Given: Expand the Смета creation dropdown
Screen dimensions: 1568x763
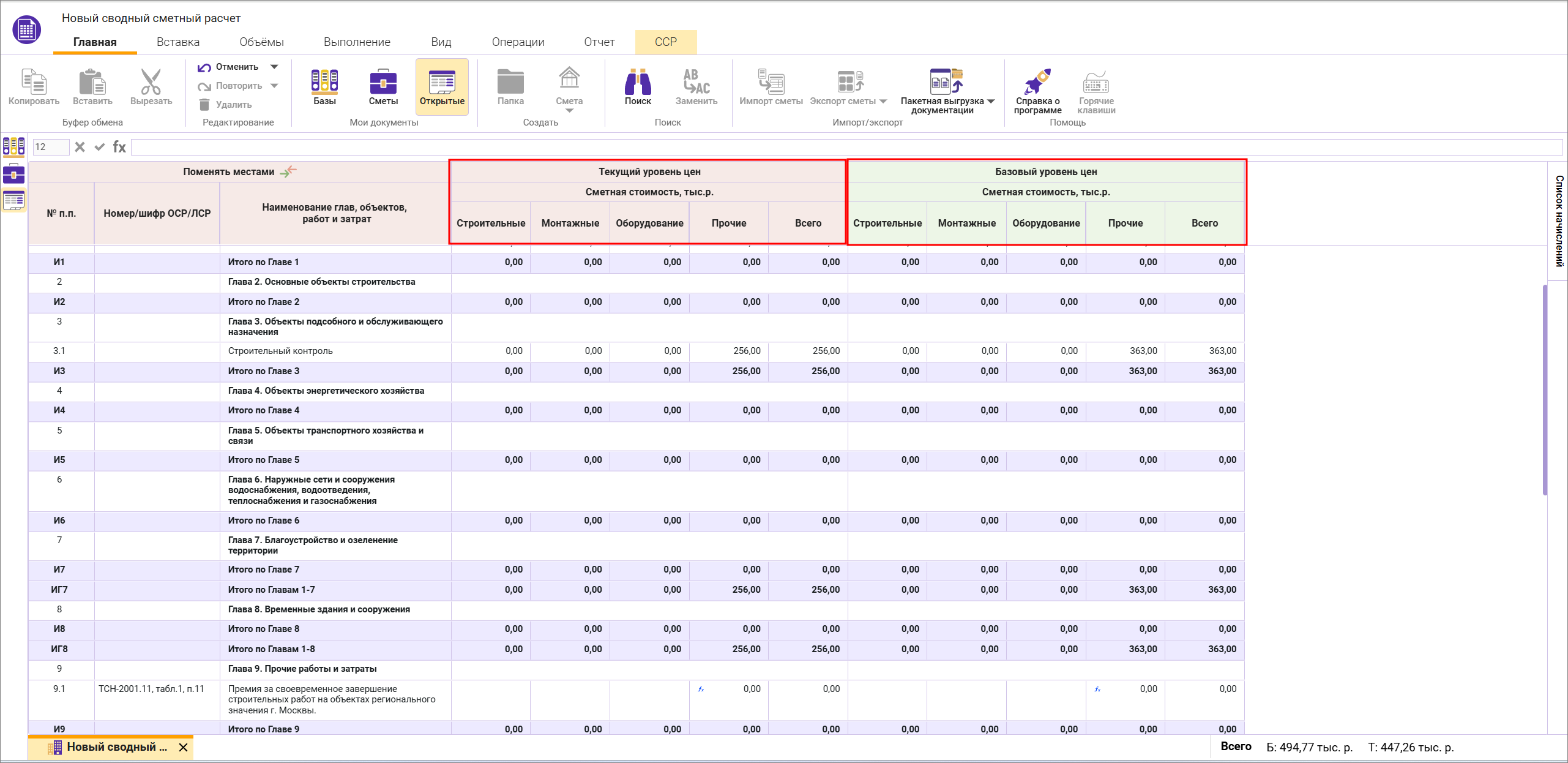Looking at the screenshot, I should click(569, 111).
